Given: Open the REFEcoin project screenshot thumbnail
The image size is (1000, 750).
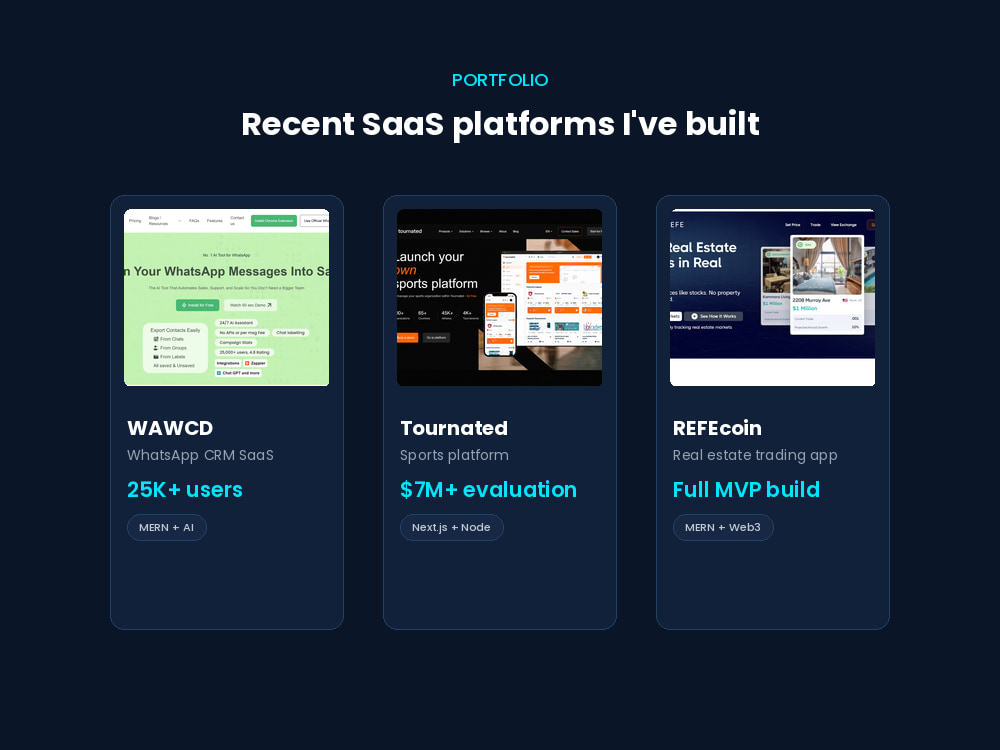Looking at the screenshot, I should (772, 297).
